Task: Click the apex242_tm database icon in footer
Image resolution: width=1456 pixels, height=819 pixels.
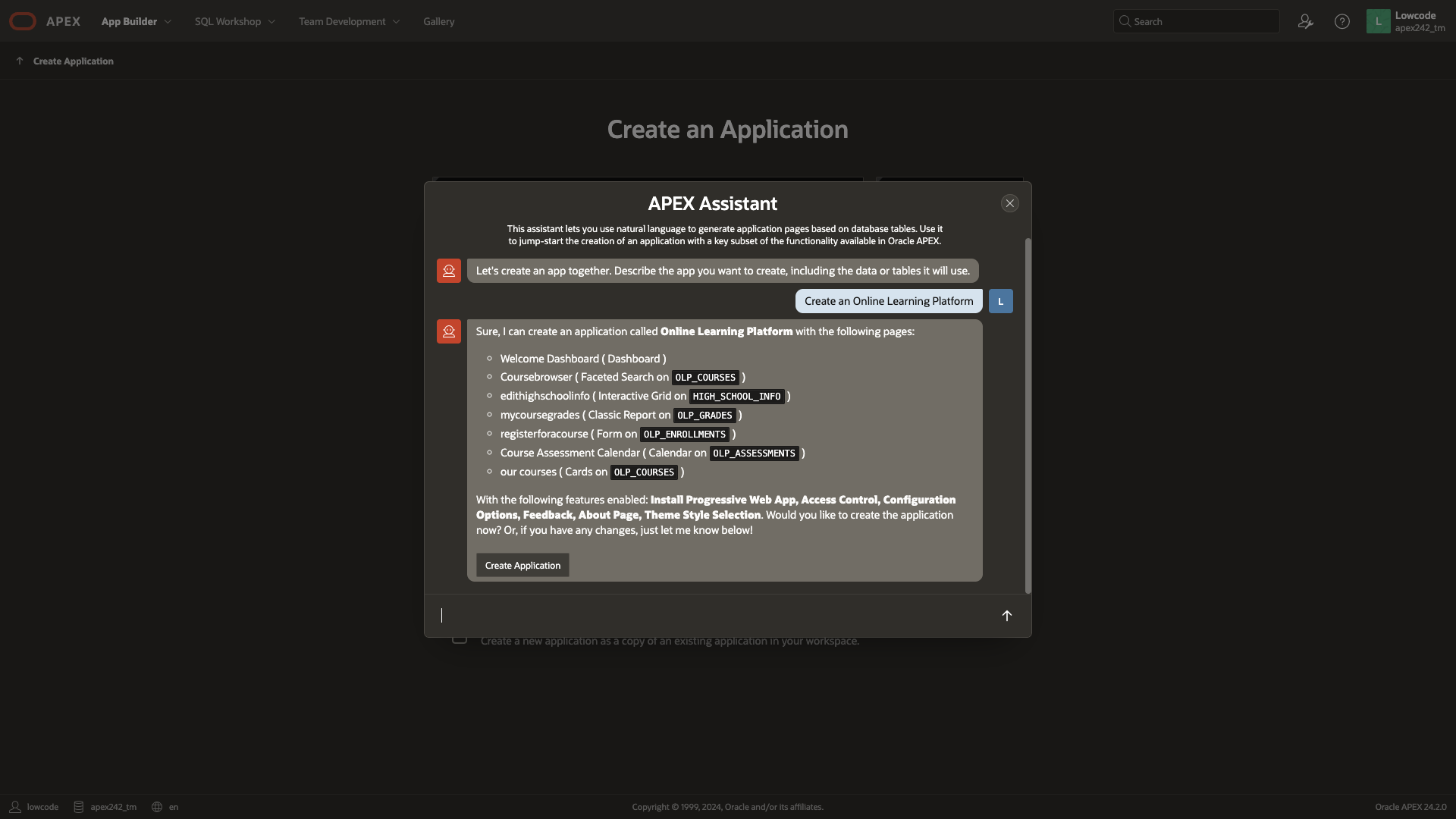Action: pos(78,807)
